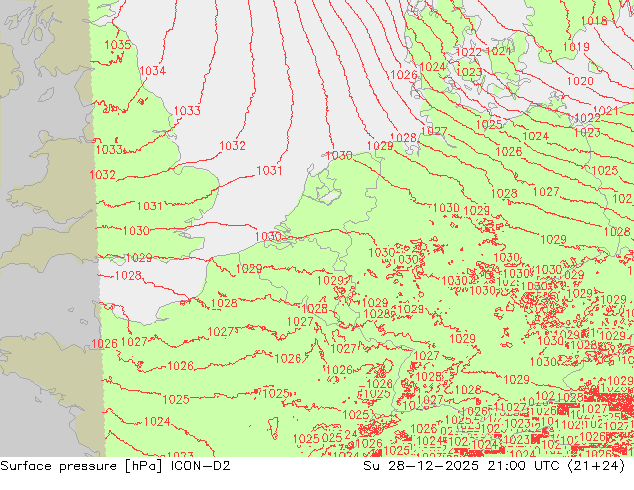The width and height of the screenshot is (634, 490).
Task: Click the 'Surface pressure [hPa]' caption text
Action: click(x=82, y=466)
